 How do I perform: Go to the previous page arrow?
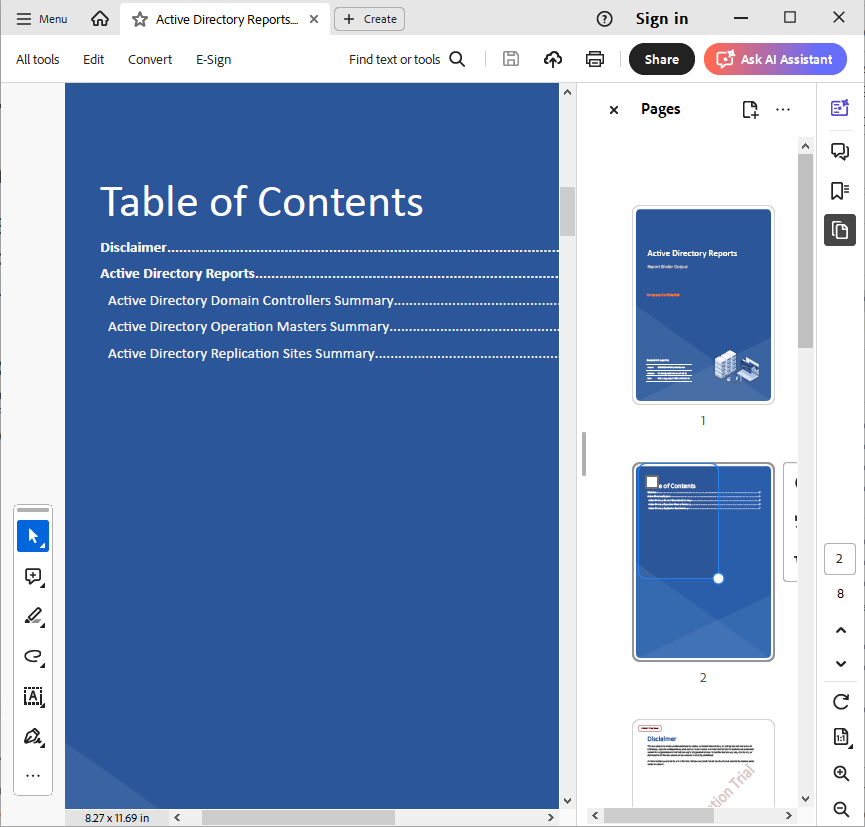pos(841,630)
